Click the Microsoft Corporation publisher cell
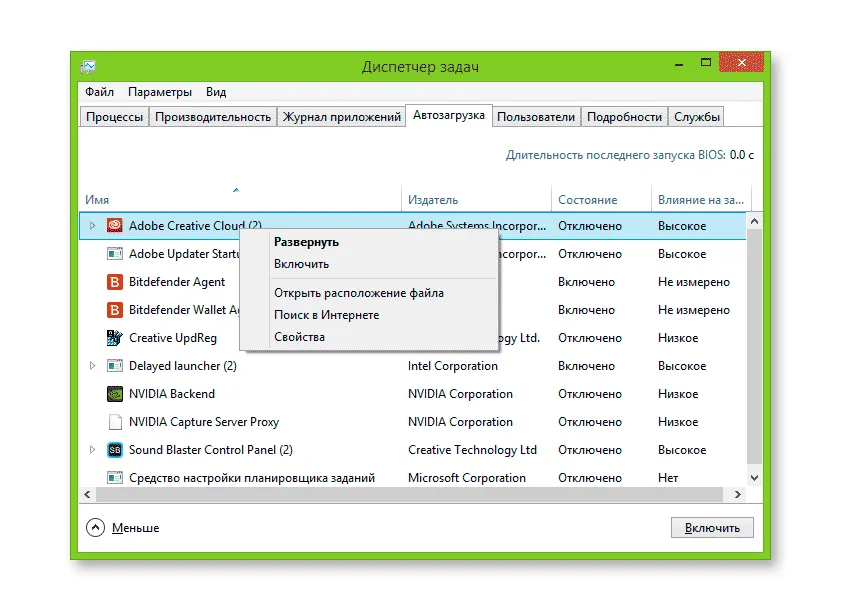 tap(467, 477)
